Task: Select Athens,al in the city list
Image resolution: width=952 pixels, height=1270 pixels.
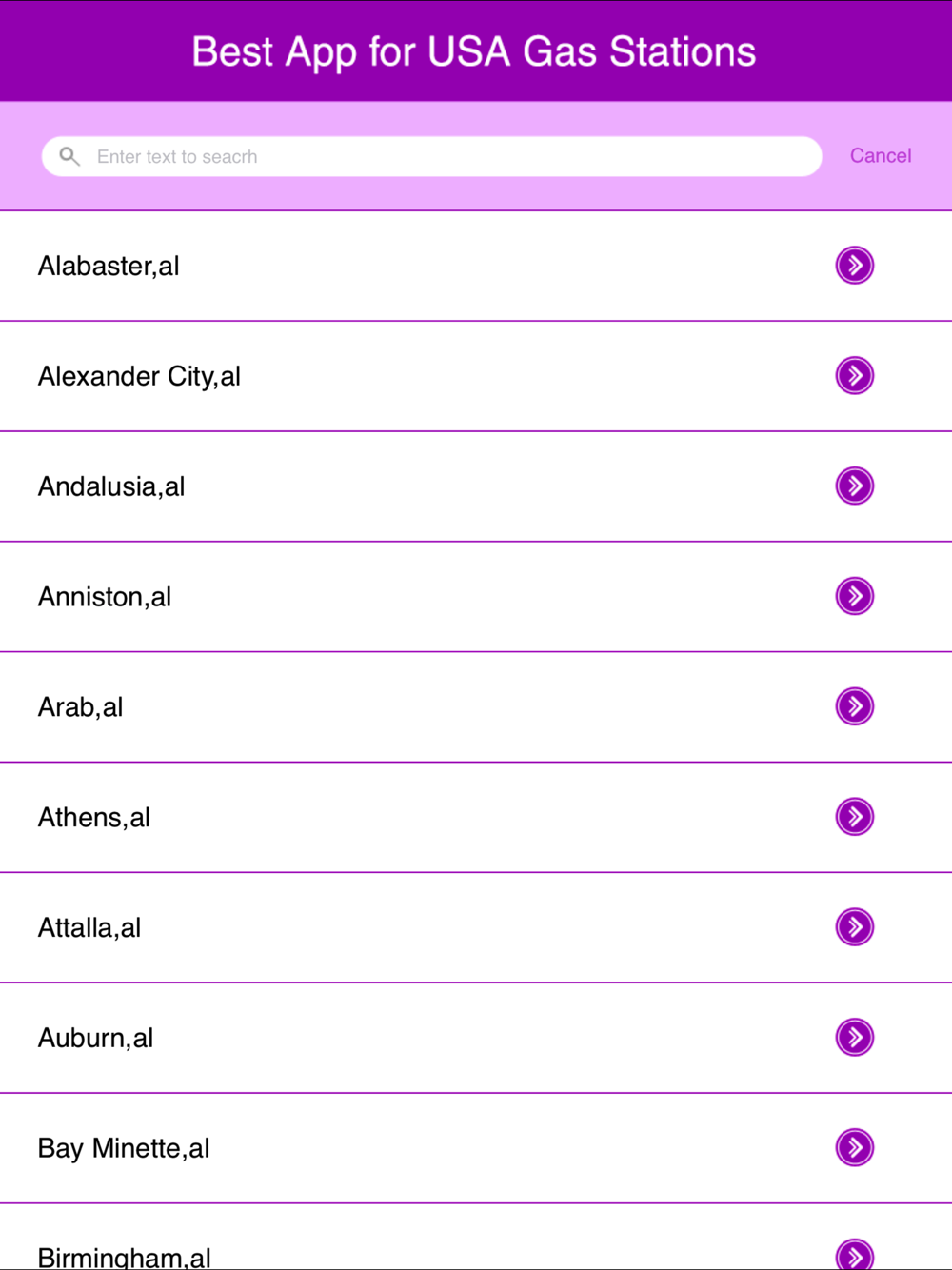Action: [476, 818]
